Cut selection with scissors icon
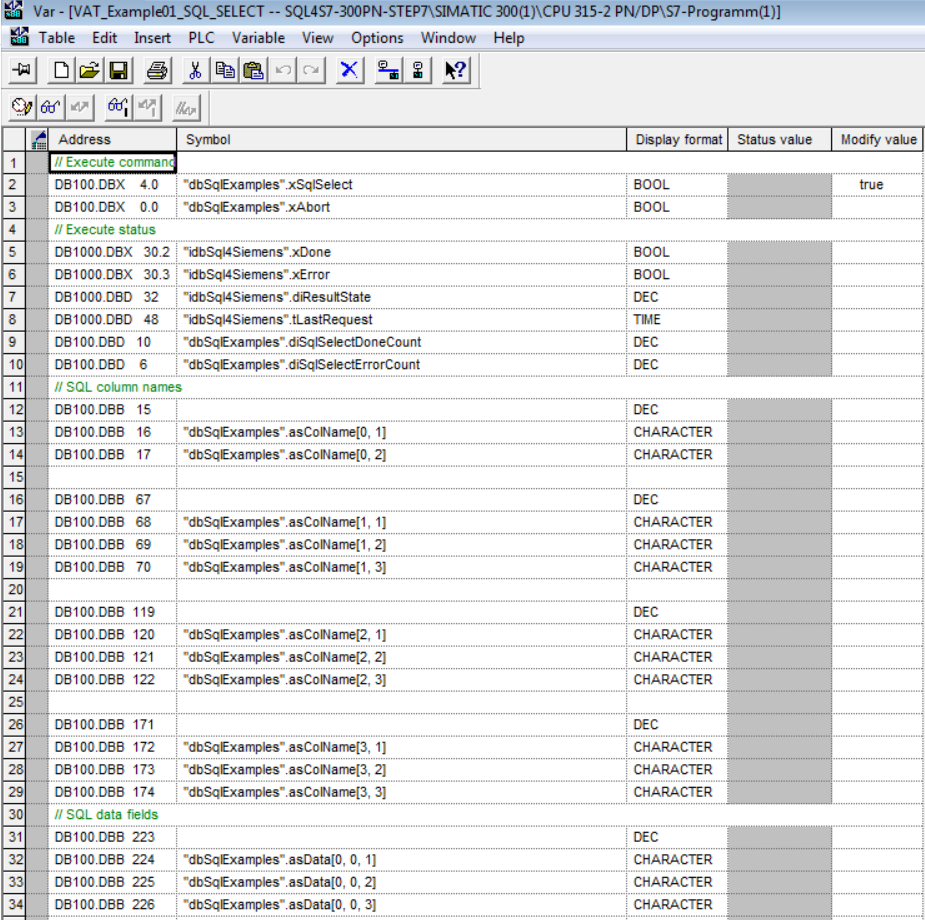Viewport: 925px width, 920px height. click(196, 70)
